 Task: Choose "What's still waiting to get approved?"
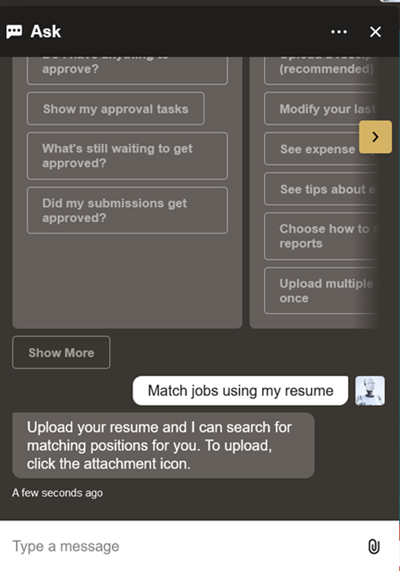[x=127, y=156]
